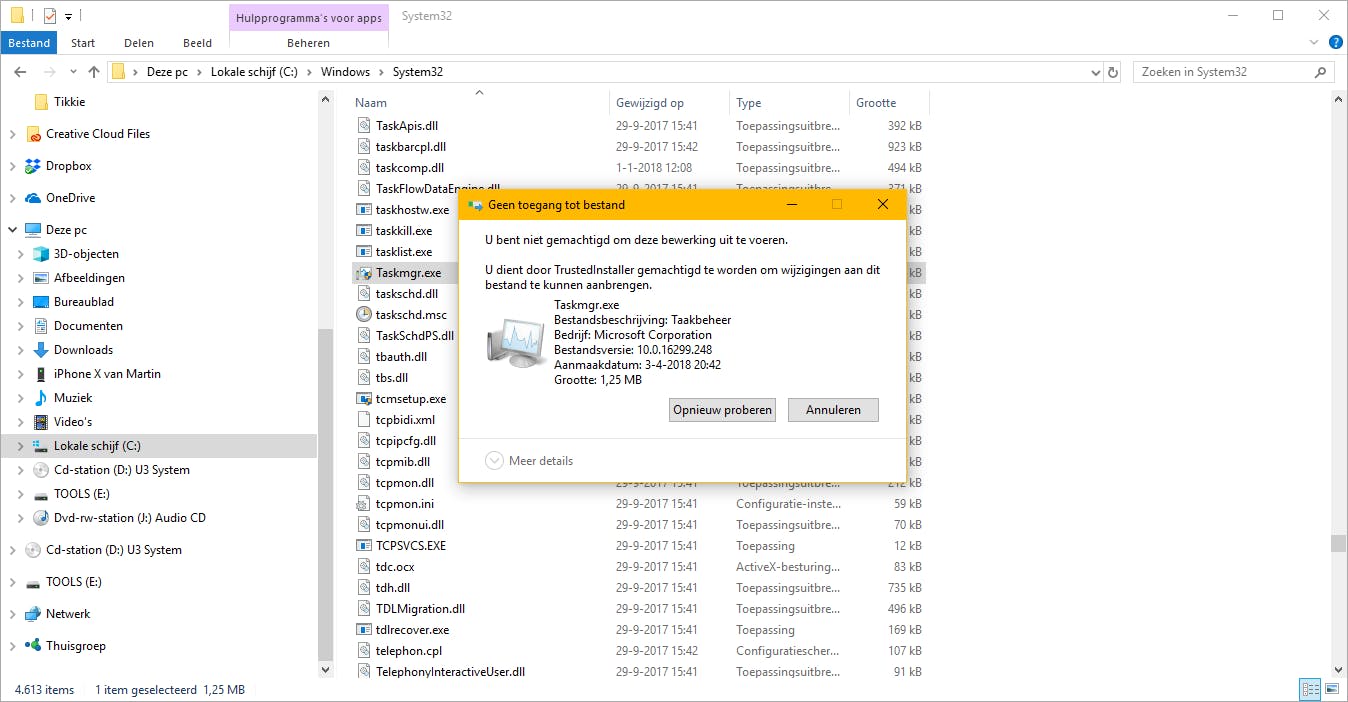The height and width of the screenshot is (702, 1348).
Task: Click Annuleren button in dialog
Action: point(833,410)
